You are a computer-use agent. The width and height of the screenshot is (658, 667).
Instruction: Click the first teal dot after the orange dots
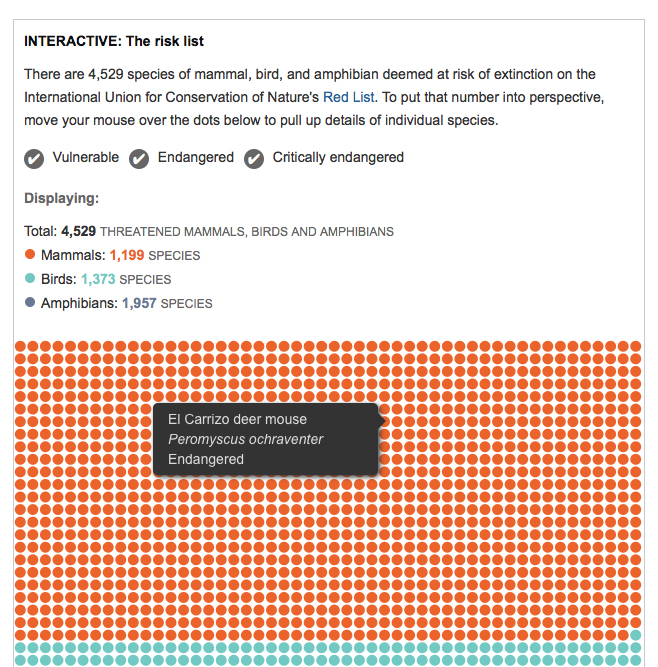coord(635,635)
